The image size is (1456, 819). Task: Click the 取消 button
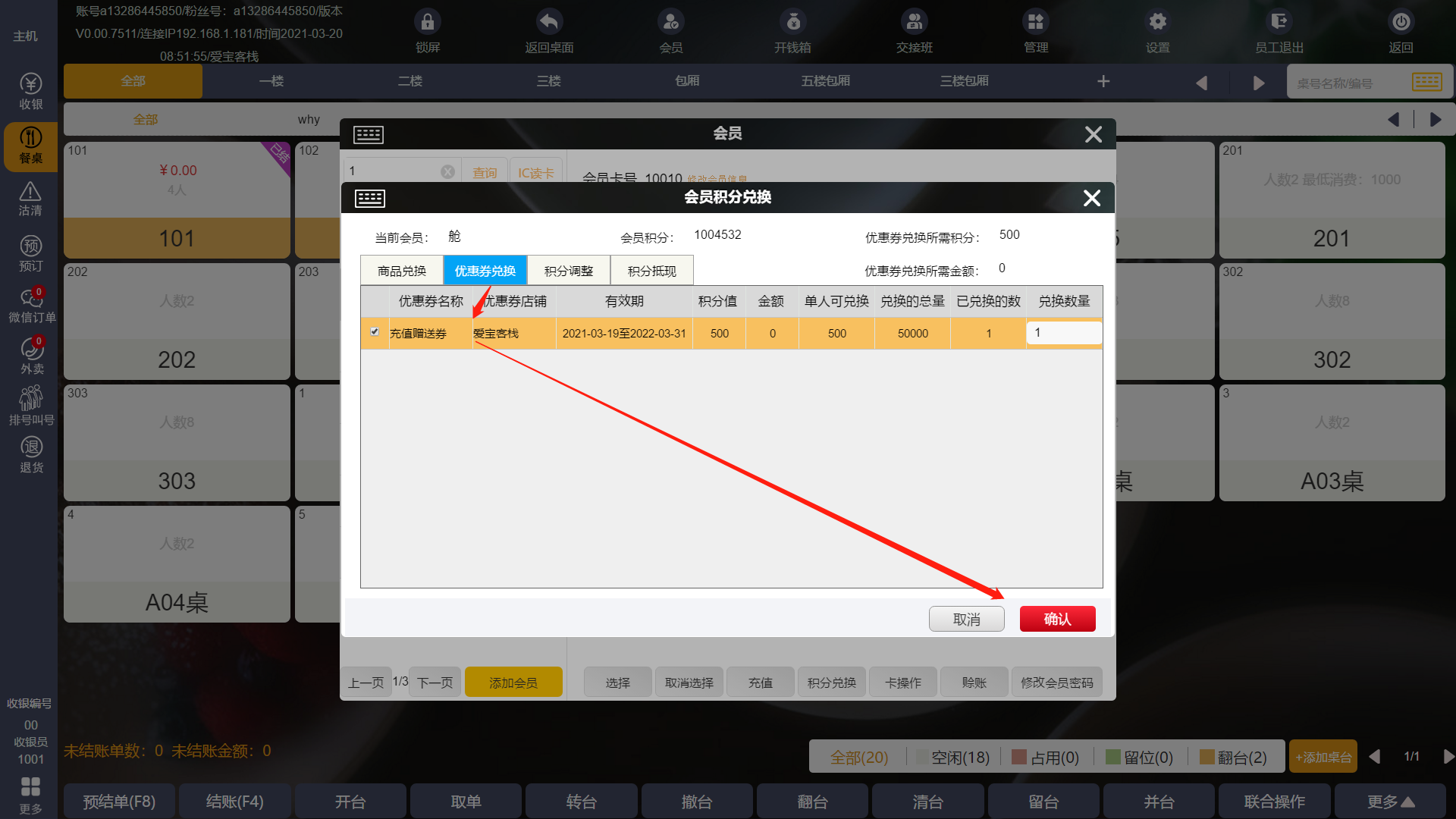tap(966, 619)
